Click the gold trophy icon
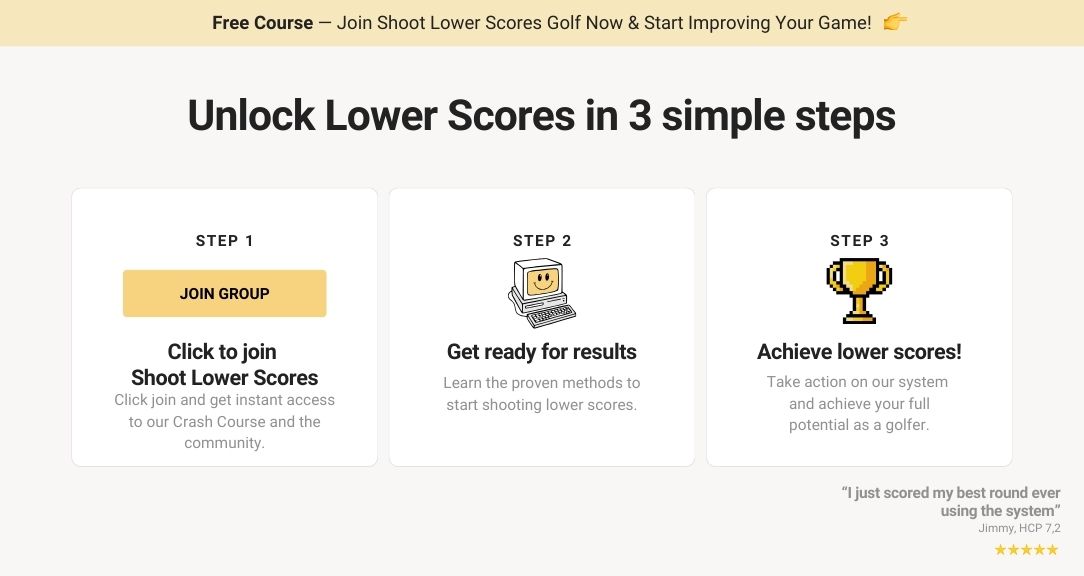The width and height of the screenshot is (1084, 576). [859, 291]
